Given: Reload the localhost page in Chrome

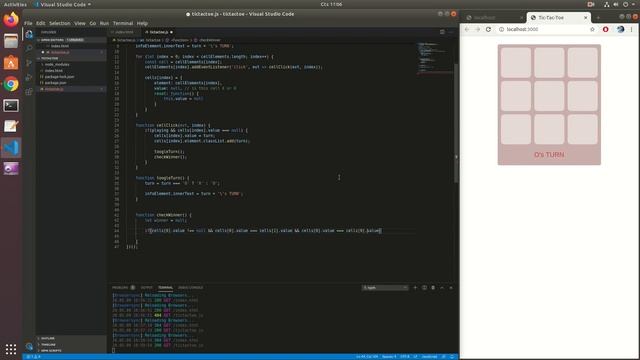Looking at the screenshot, I should [488, 29].
